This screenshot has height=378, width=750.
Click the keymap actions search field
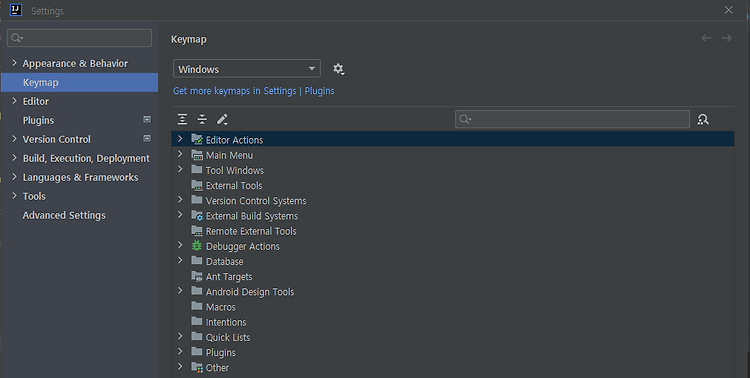point(572,119)
